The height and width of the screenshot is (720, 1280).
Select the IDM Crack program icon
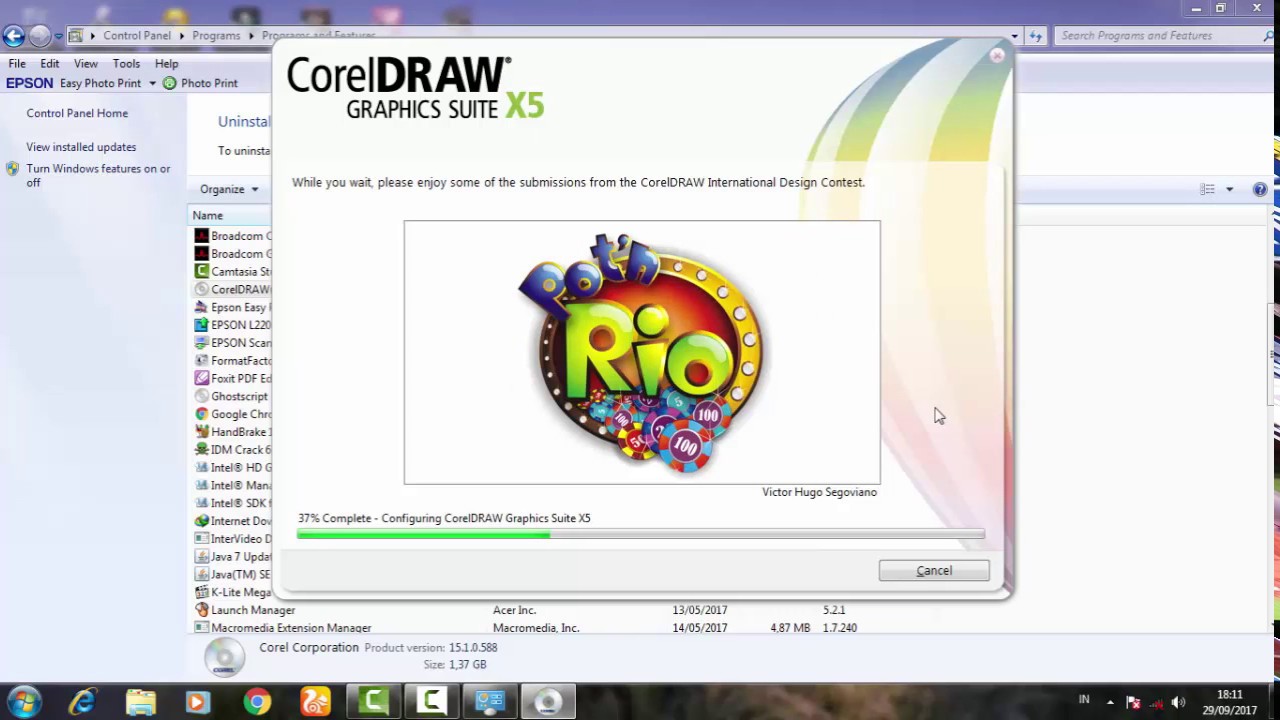[x=201, y=450]
